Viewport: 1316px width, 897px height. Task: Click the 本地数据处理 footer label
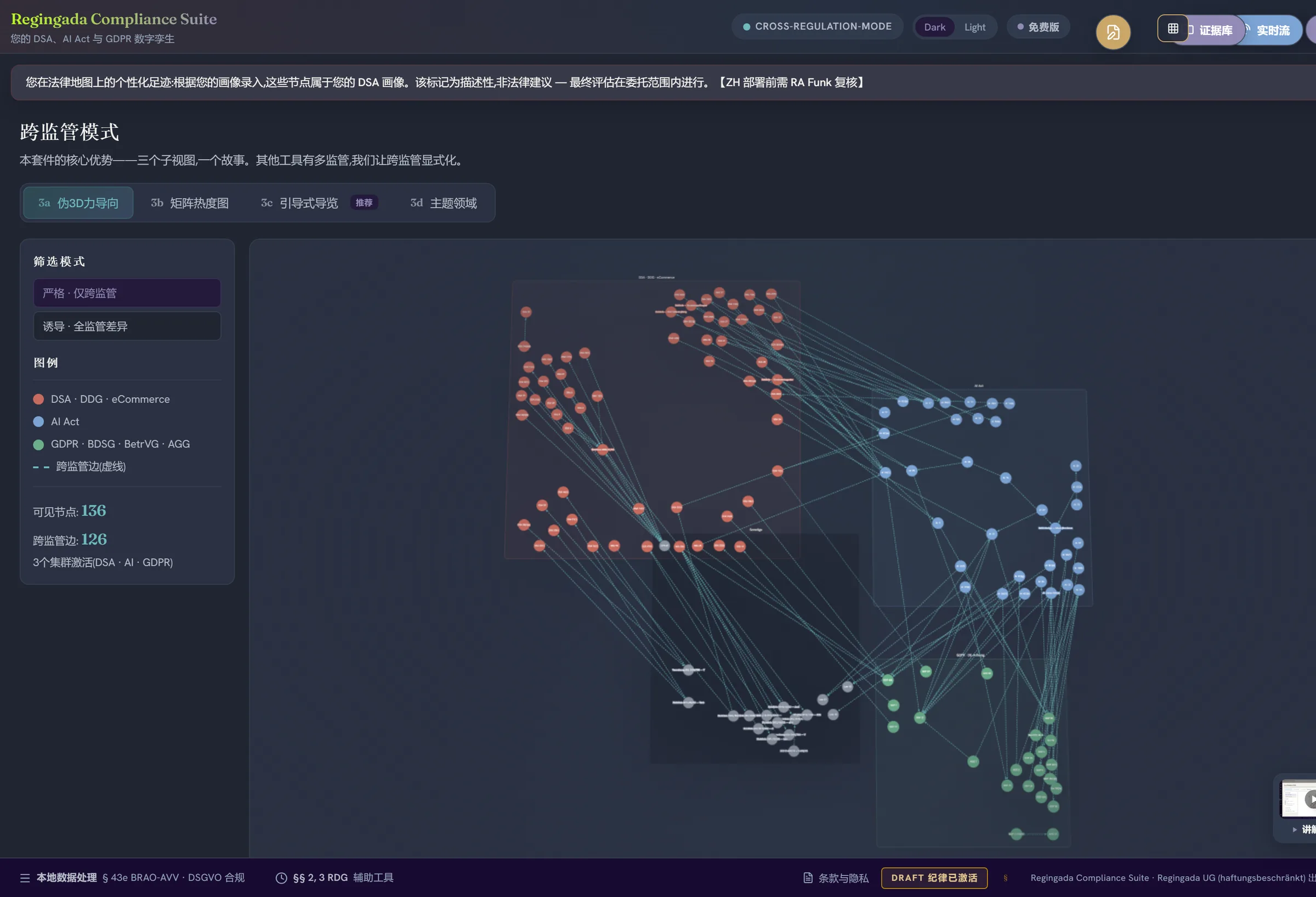coord(67,877)
